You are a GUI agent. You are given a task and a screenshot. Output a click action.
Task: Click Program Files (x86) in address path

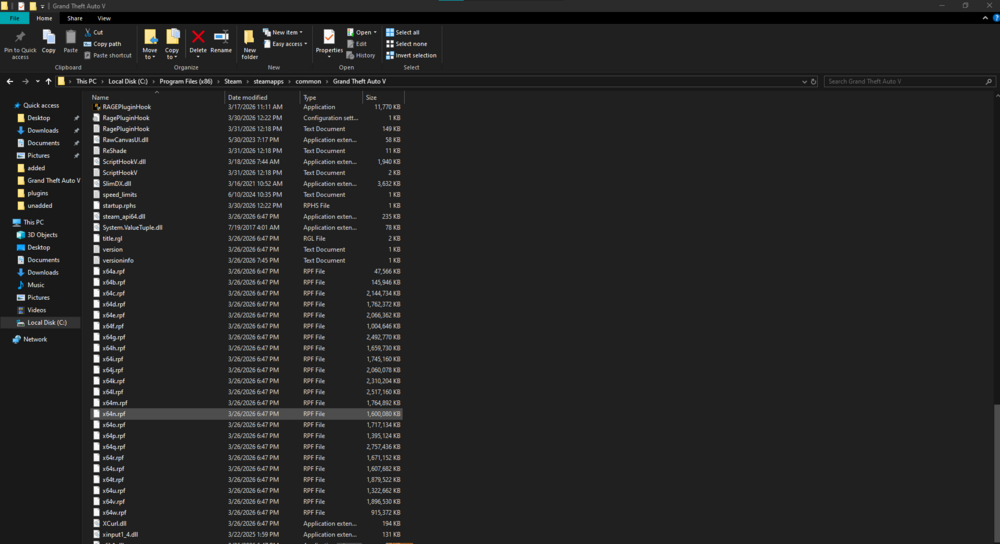click(186, 82)
